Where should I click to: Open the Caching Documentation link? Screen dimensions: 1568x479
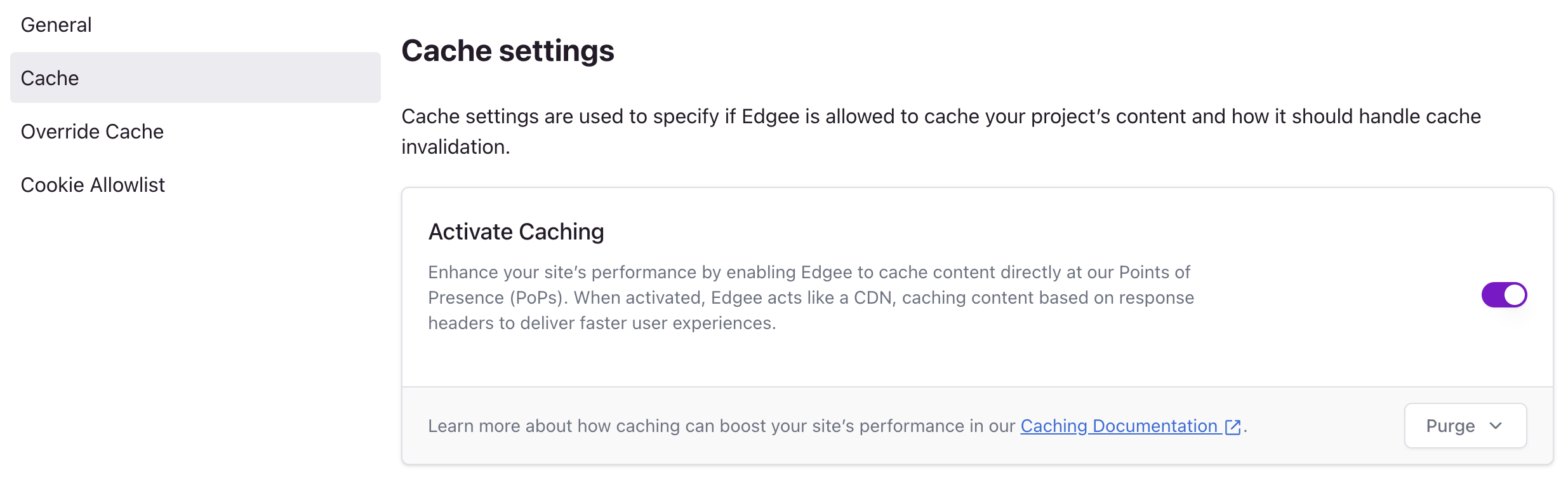[1117, 426]
